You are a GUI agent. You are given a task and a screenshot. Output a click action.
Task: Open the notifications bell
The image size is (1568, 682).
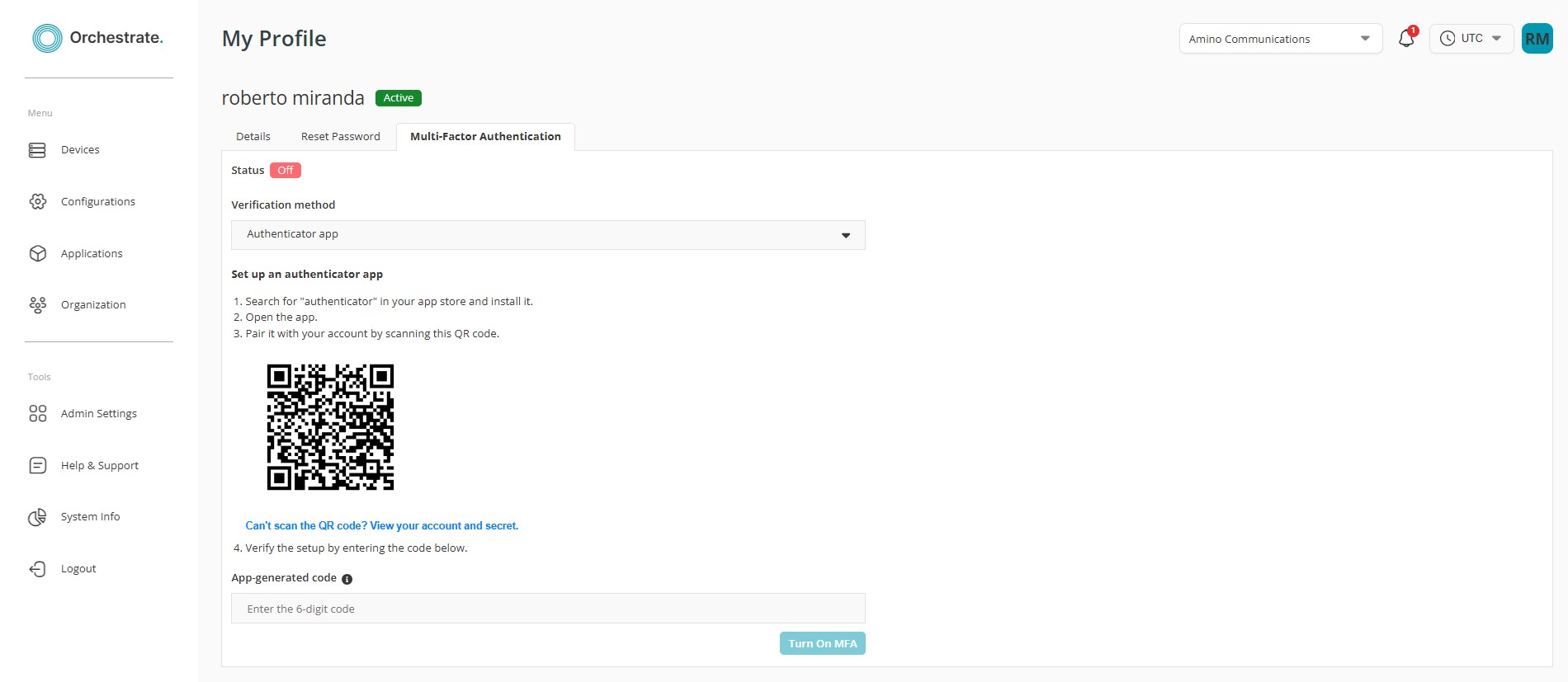pyautogui.click(x=1406, y=39)
